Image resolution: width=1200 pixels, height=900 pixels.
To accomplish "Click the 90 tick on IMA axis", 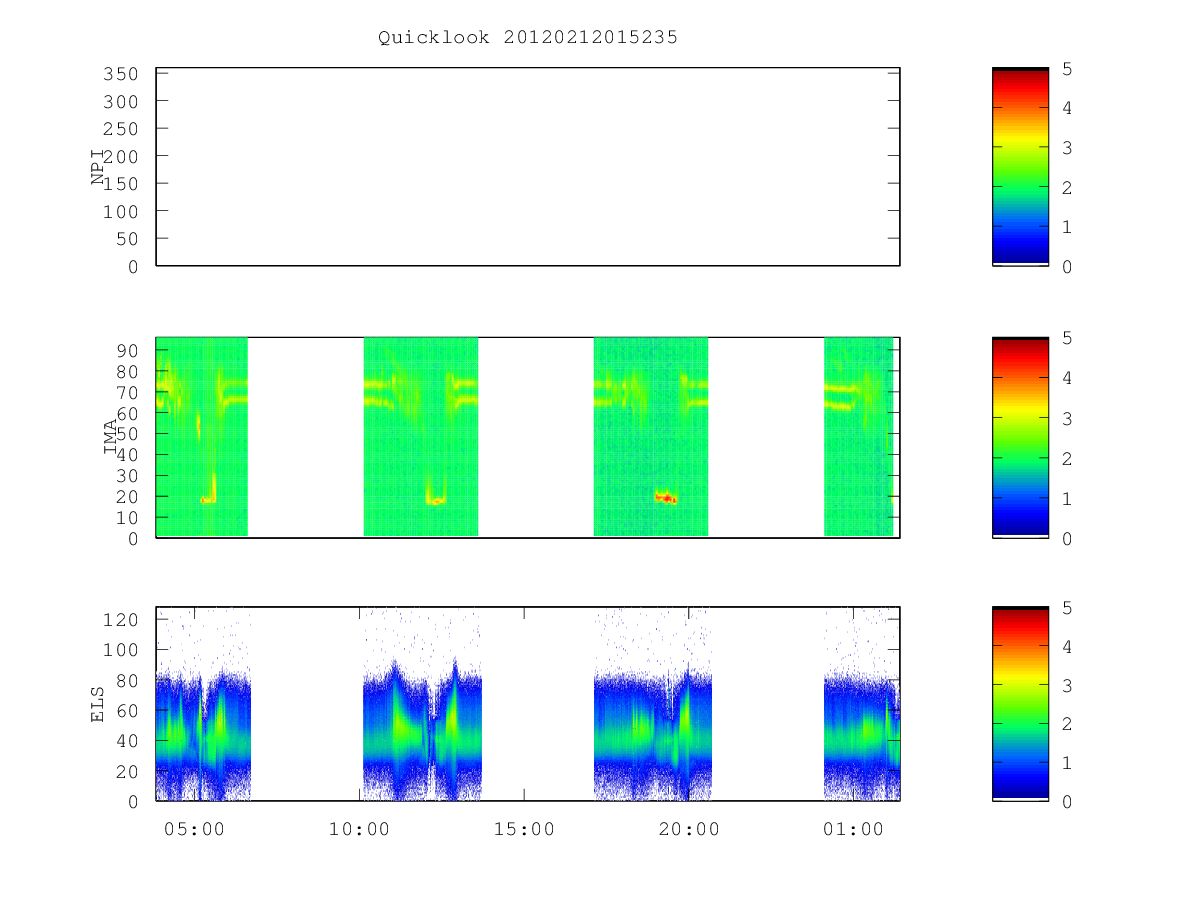I will (x=127, y=350).
